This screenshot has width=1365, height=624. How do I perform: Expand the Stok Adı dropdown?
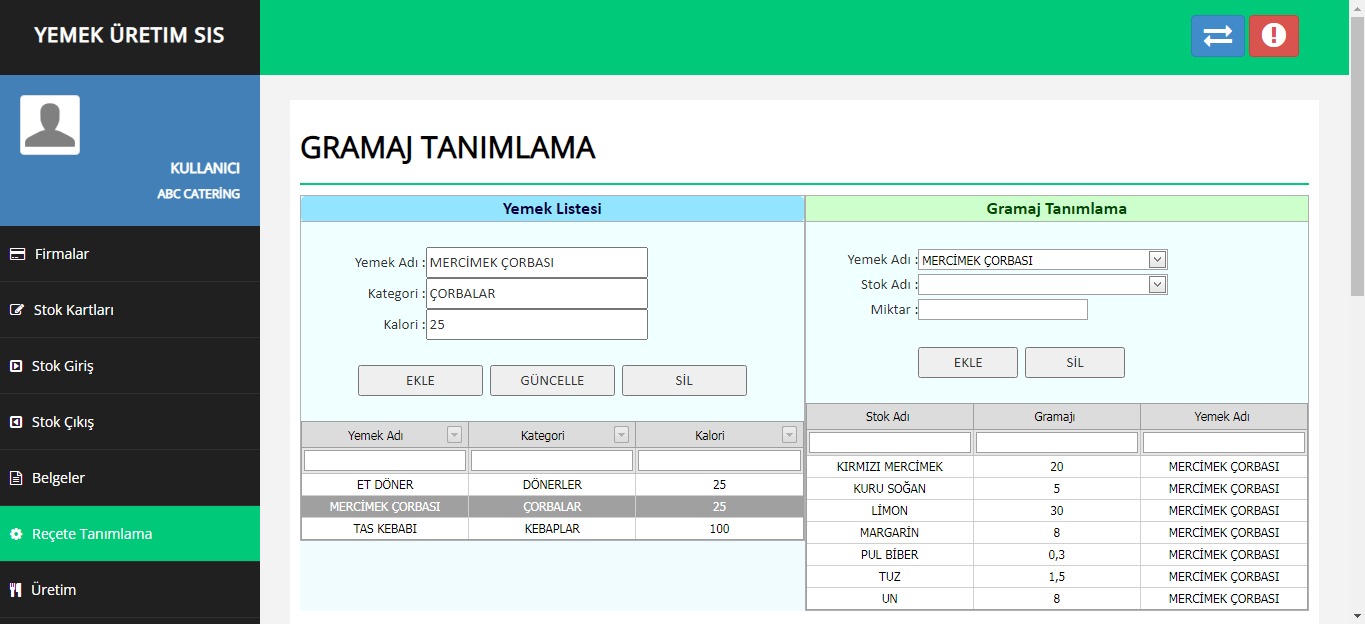pyautogui.click(x=1157, y=285)
